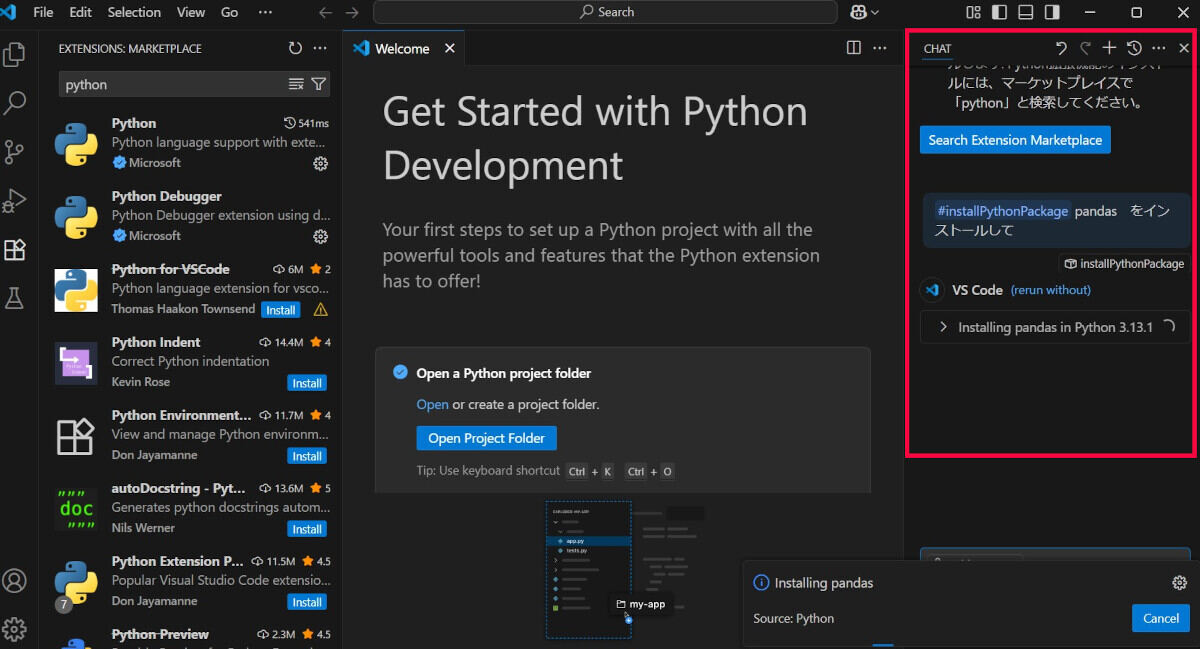Open the extensions filter funnel

[318, 84]
